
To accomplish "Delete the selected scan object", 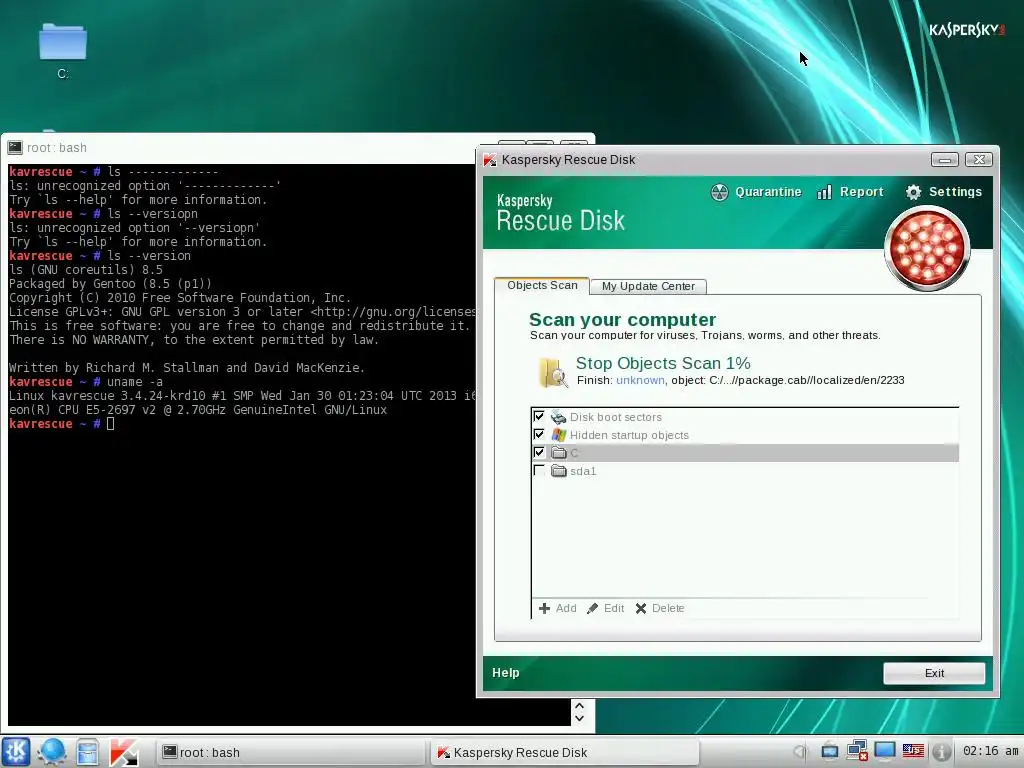I will [660, 608].
